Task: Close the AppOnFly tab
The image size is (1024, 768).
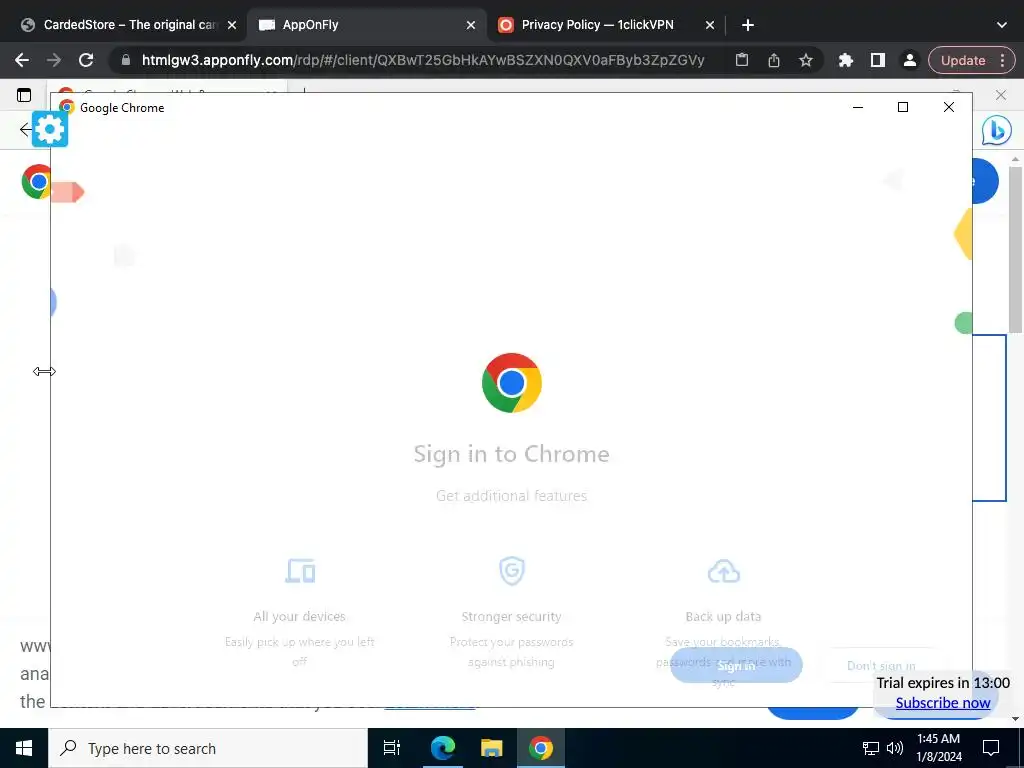Action: pos(471,25)
